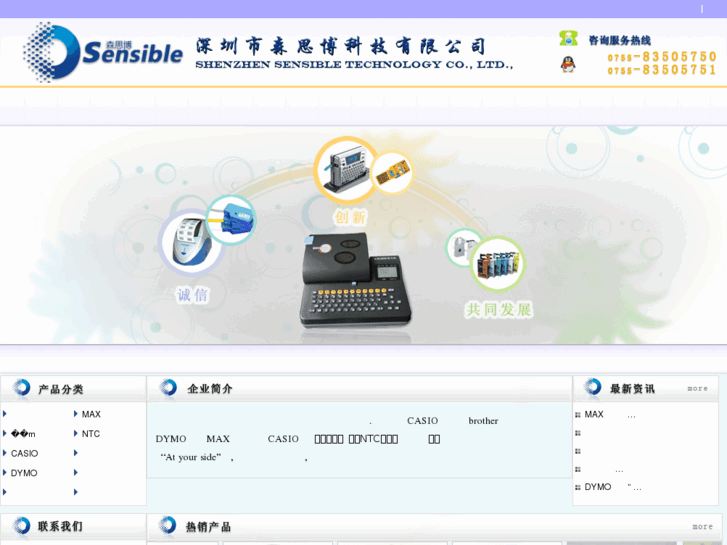The width and height of the screenshot is (727, 545).
Task: Open the QQ penguin chat icon
Action: (568, 64)
